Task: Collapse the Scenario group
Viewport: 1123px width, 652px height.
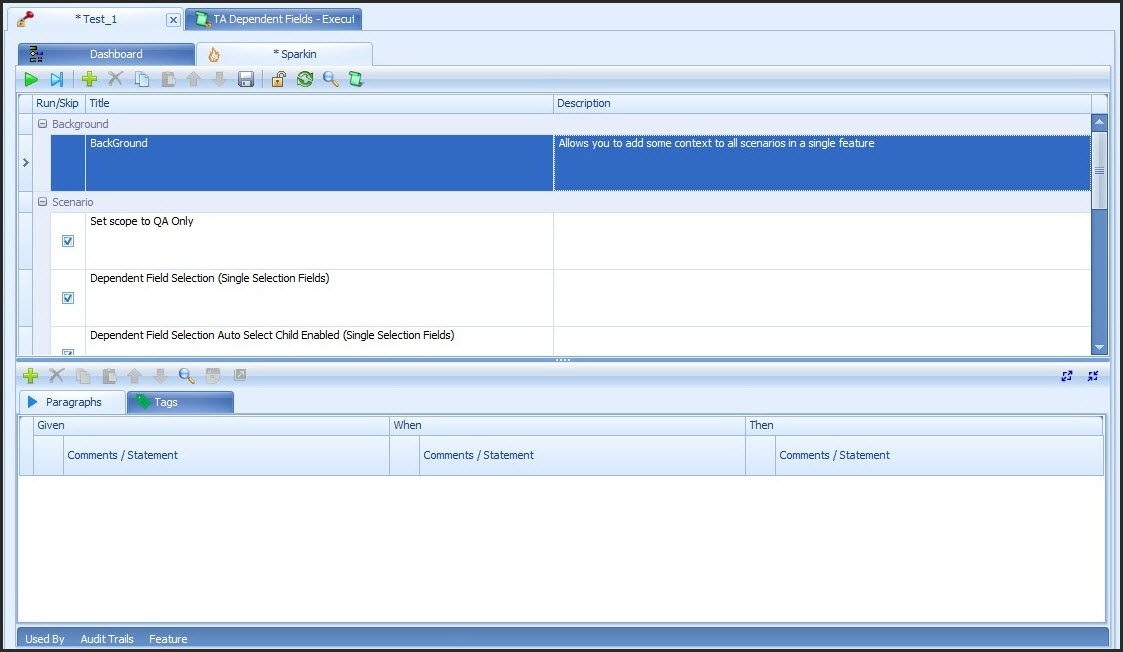Action: tap(42, 202)
